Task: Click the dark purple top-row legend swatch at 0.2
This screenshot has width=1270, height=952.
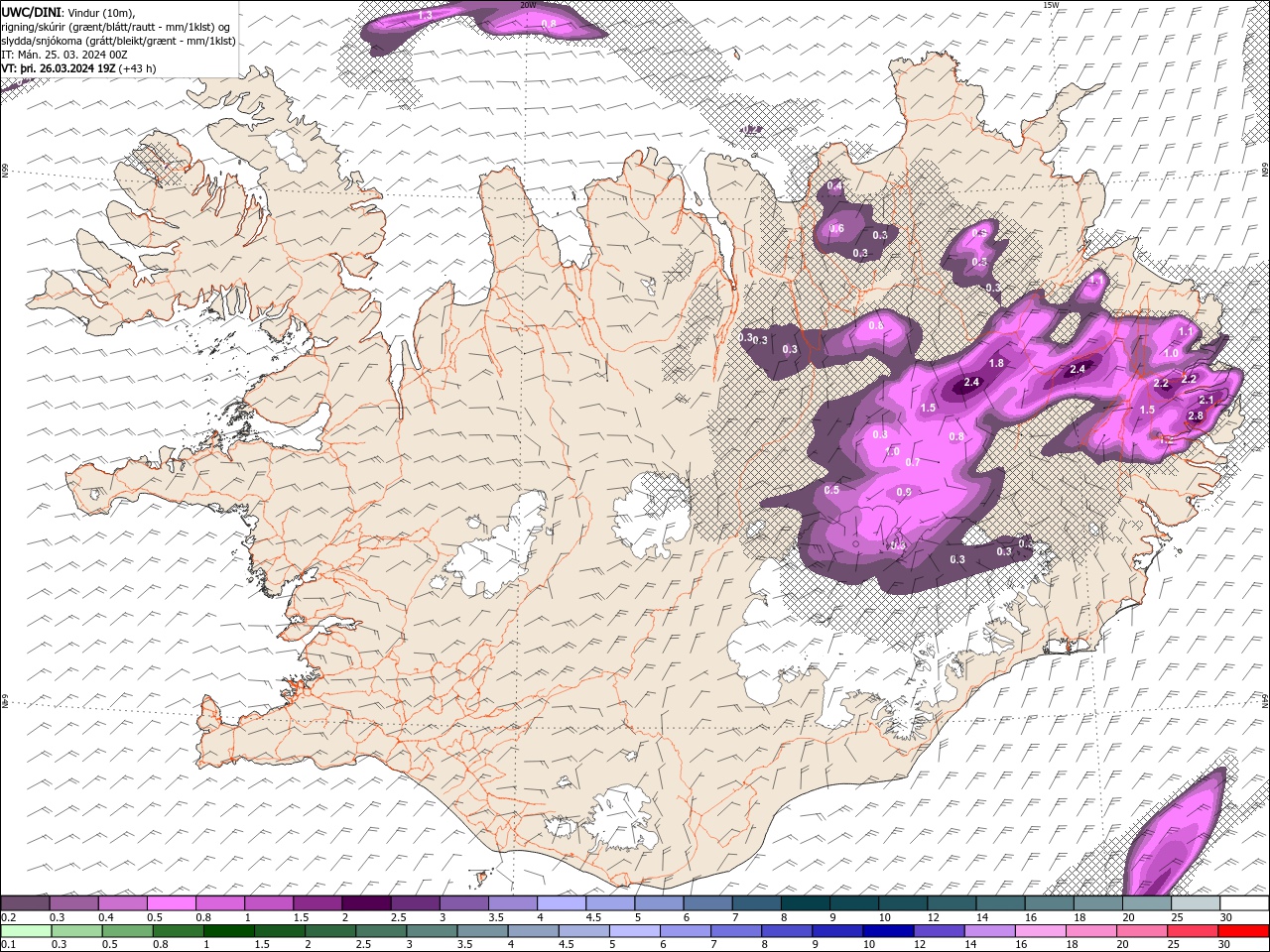Action: [25, 903]
